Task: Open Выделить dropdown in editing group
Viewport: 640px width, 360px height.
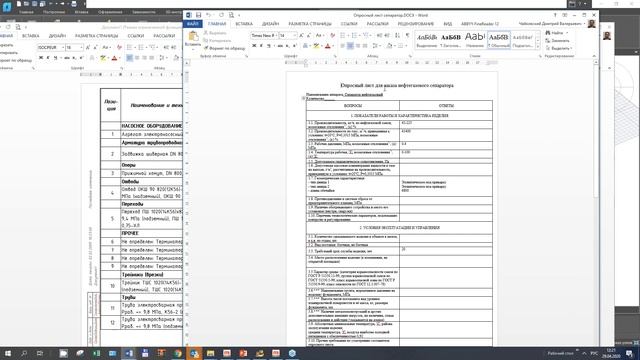Action: coord(558,48)
